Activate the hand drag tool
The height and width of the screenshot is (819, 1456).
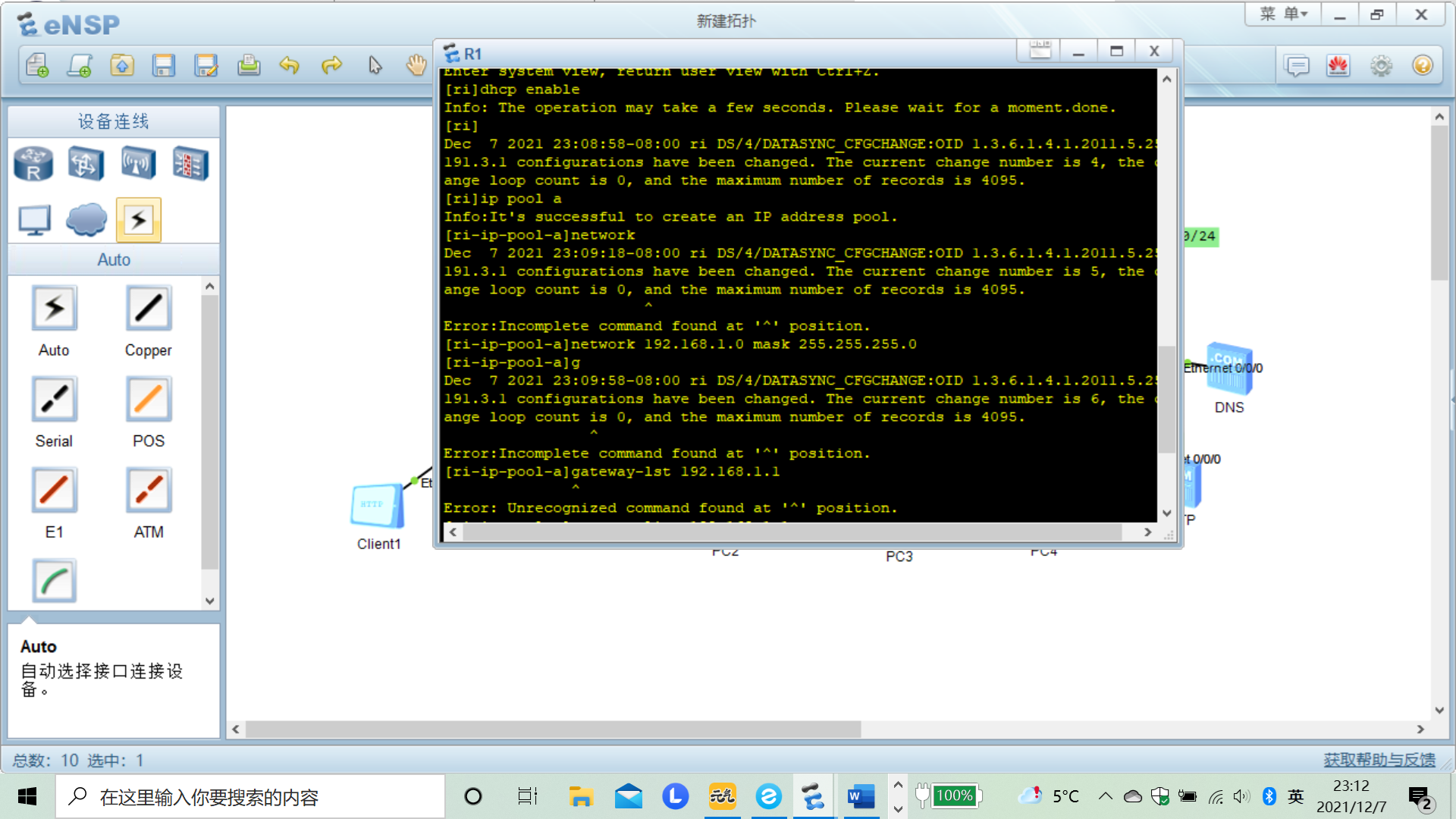coord(416,66)
